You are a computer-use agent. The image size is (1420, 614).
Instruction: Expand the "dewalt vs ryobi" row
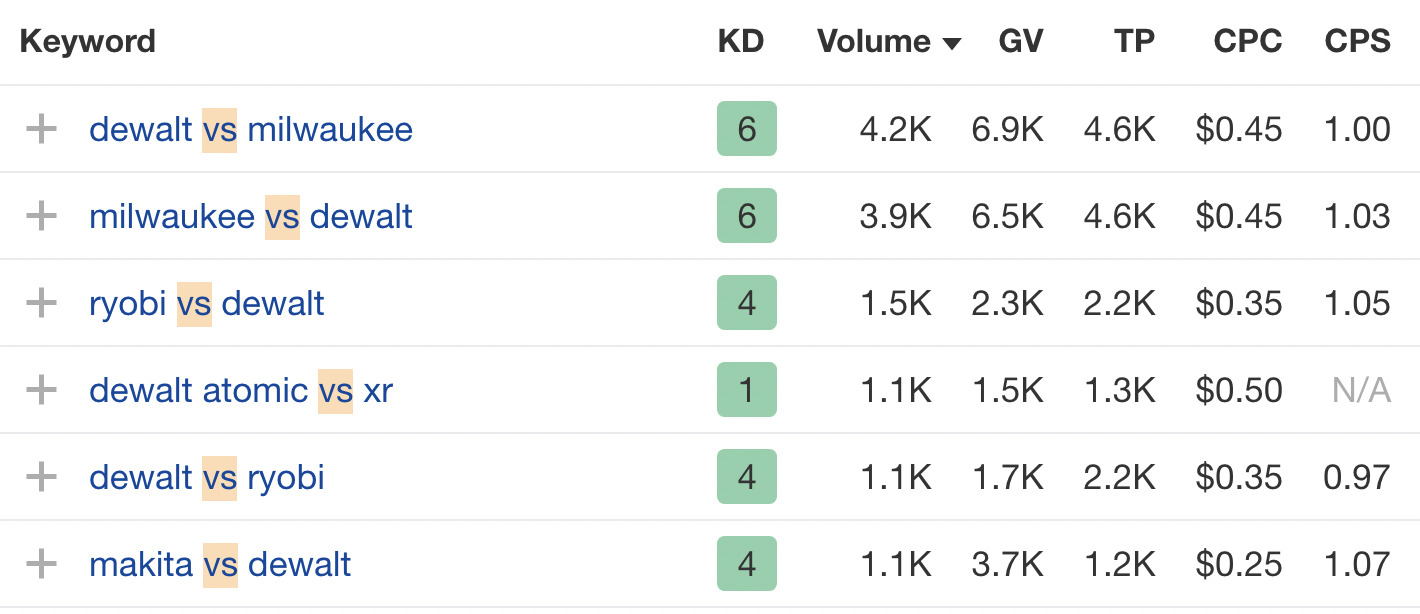click(x=41, y=477)
